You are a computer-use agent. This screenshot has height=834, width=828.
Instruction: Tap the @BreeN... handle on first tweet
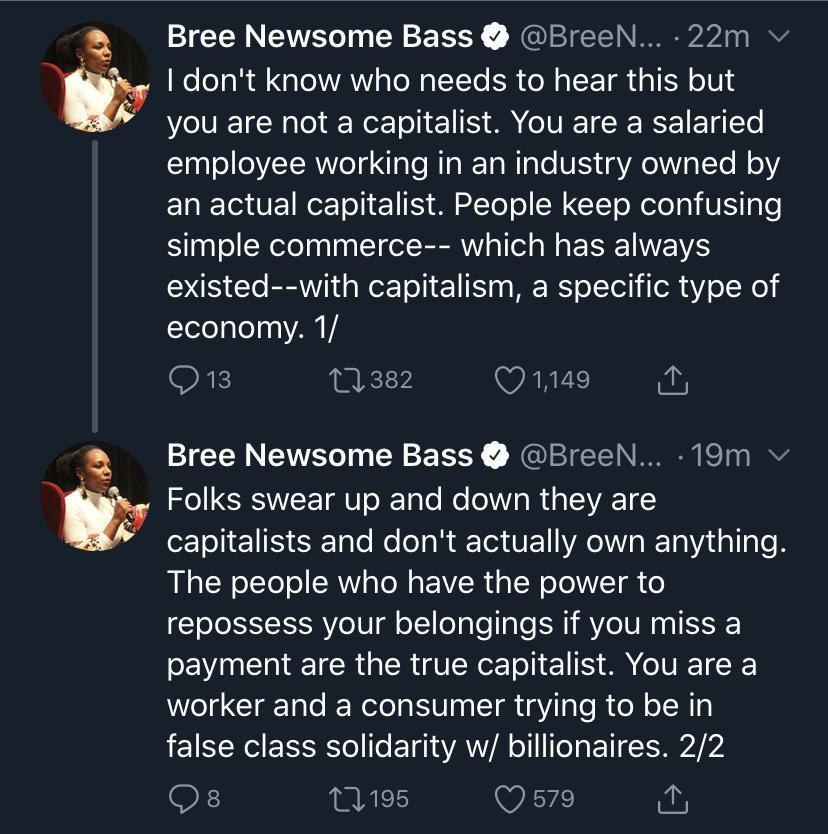[x=590, y=37]
